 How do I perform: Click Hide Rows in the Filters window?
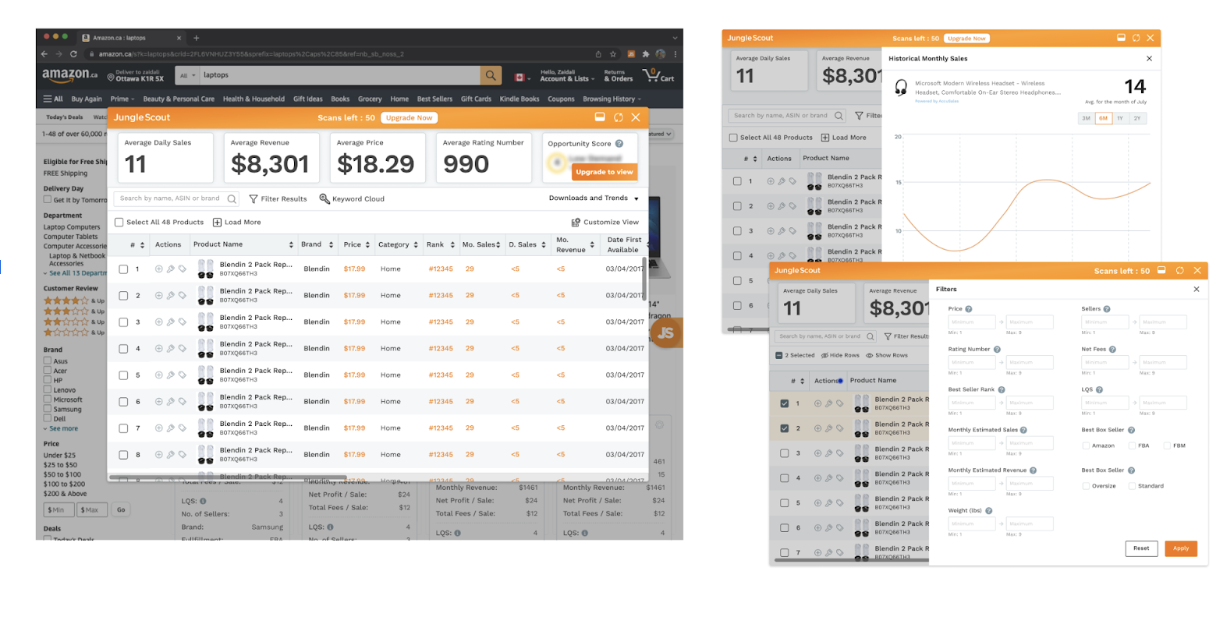840,355
